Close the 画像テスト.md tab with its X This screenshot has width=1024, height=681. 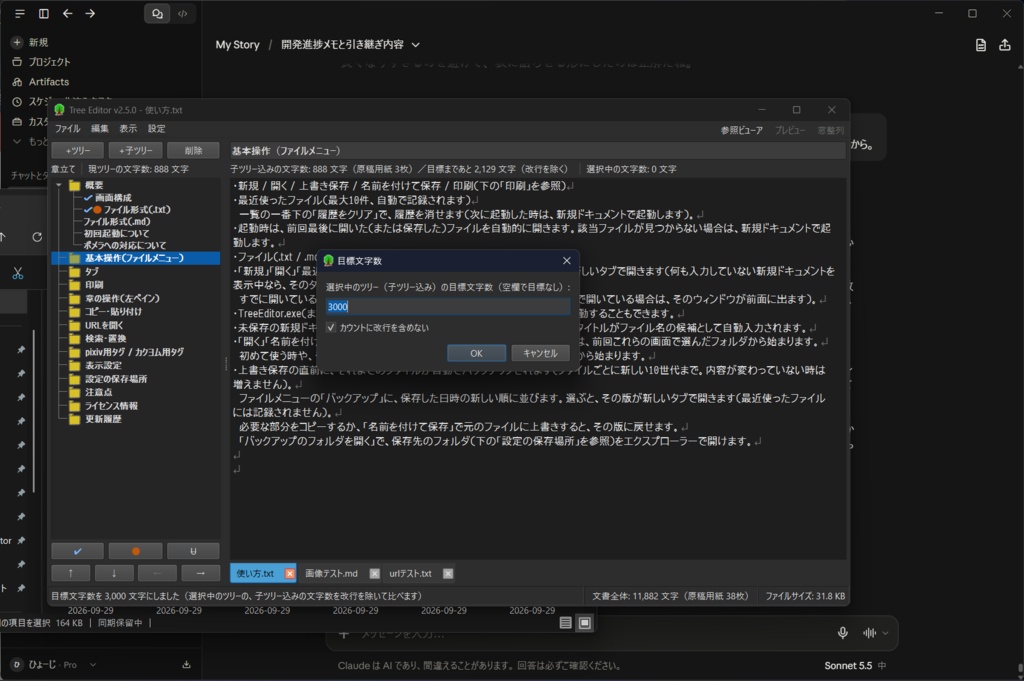tap(374, 573)
